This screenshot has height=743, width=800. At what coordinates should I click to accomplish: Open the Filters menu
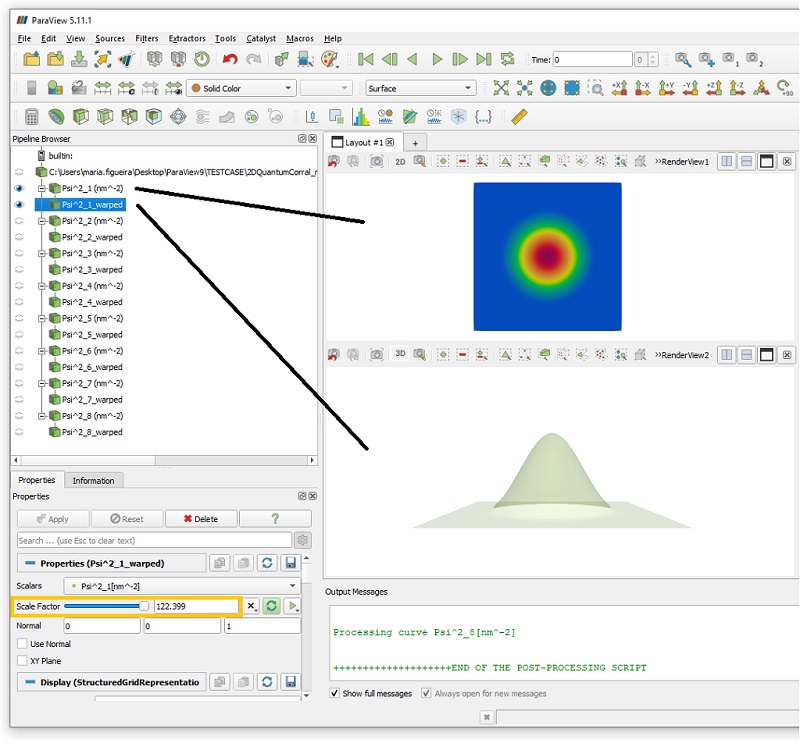[x=145, y=38]
